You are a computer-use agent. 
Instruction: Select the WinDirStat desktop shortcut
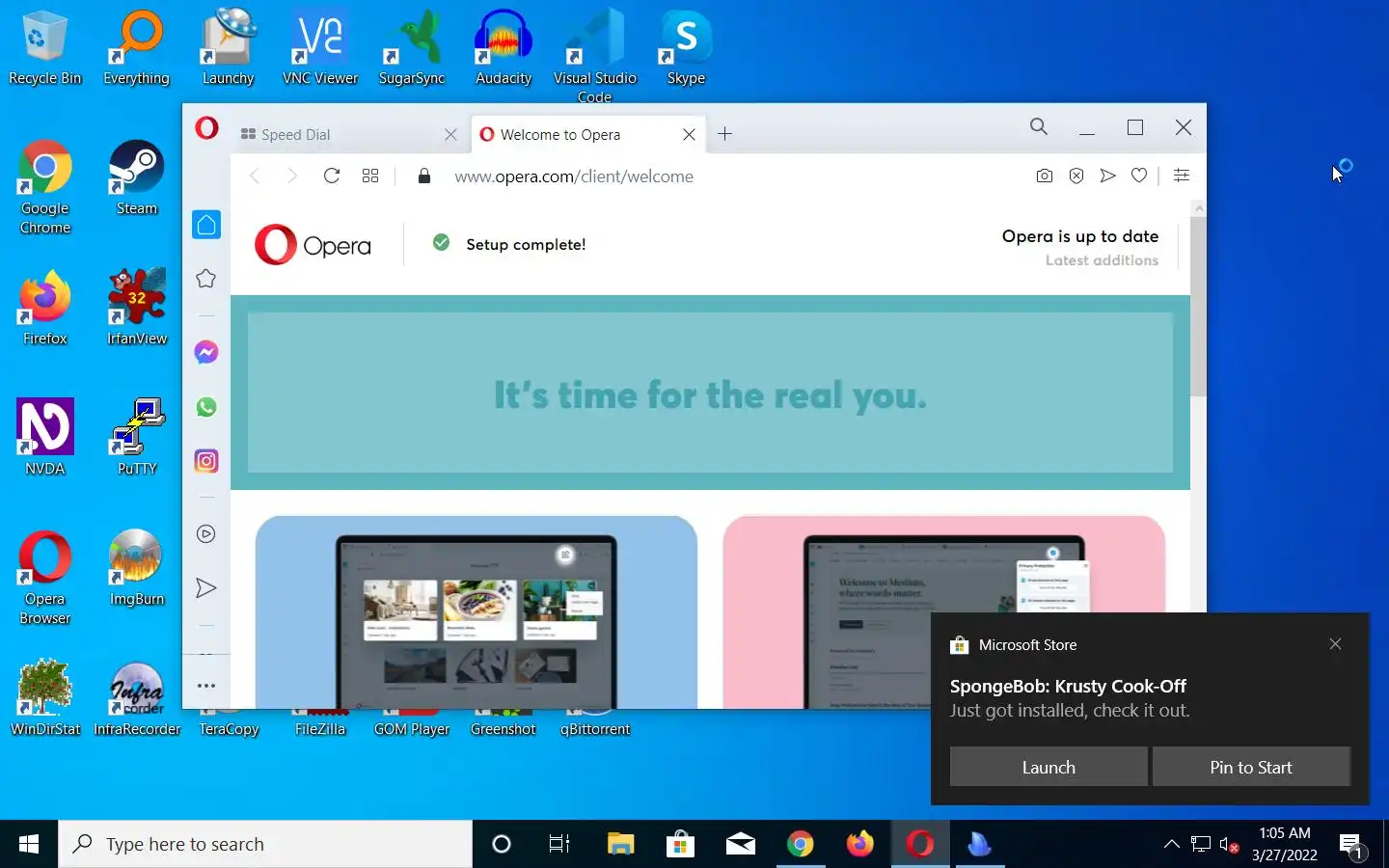click(45, 699)
